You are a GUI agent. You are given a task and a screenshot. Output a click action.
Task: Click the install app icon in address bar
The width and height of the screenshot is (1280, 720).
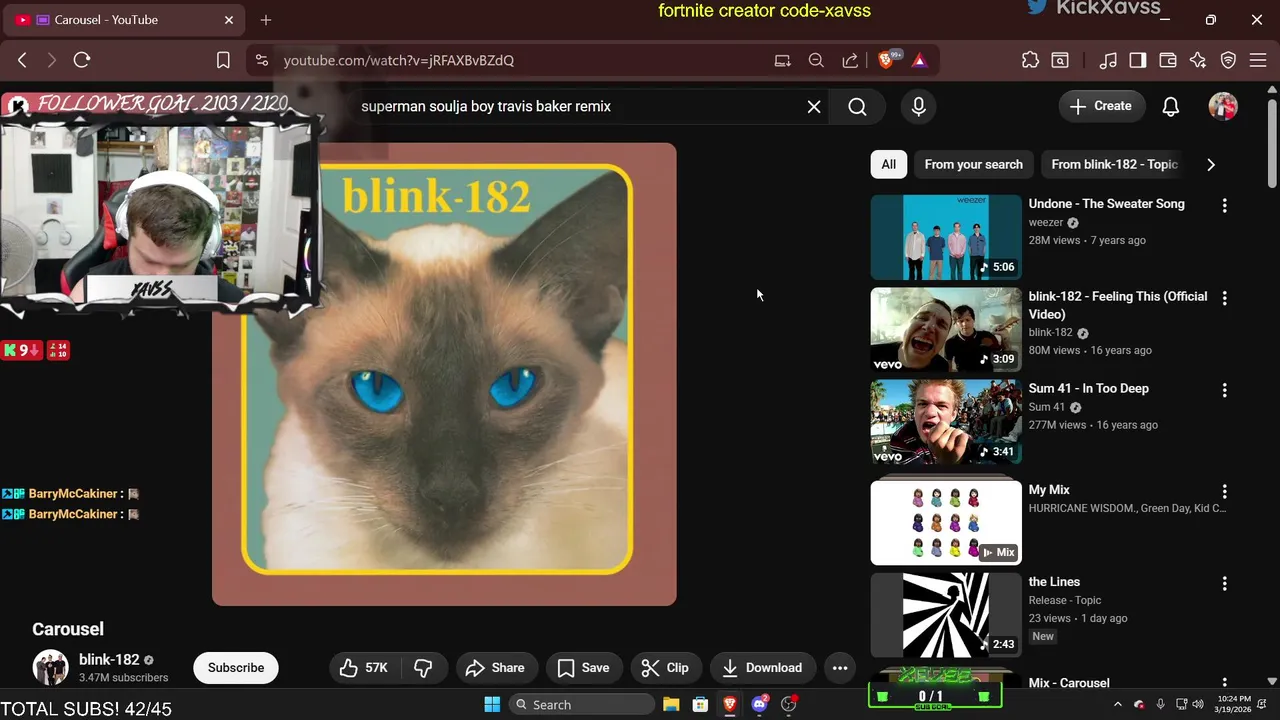pyautogui.click(x=783, y=60)
